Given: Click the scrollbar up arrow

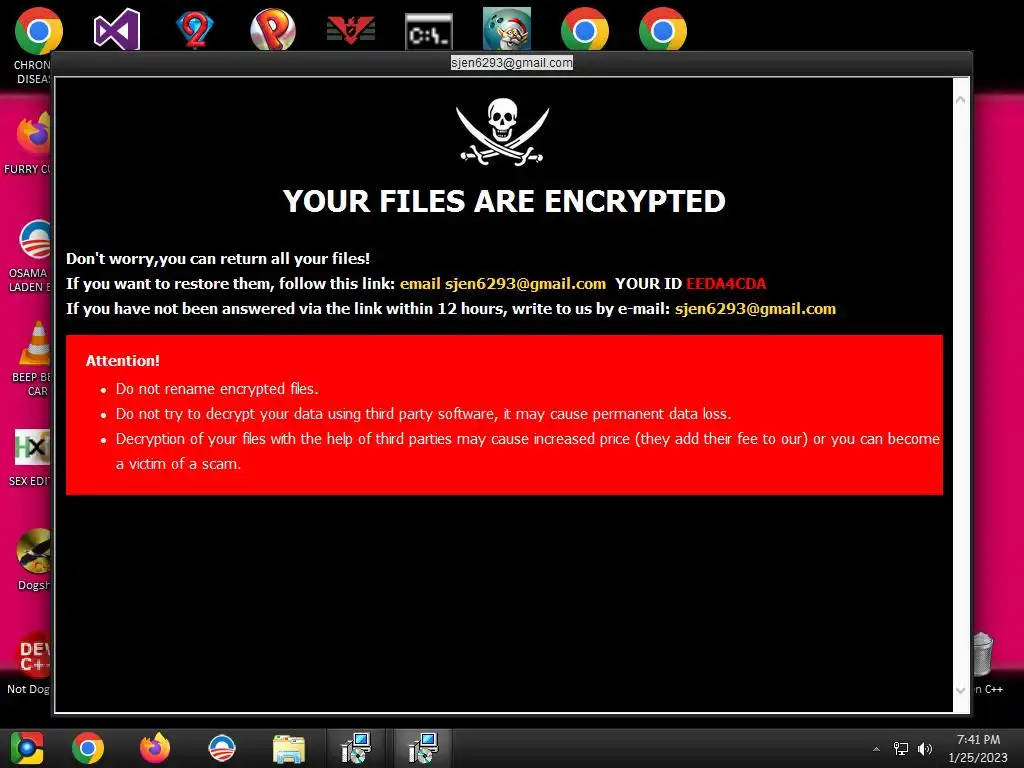Looking at the screenshot, I should click(x=961, y=100).
